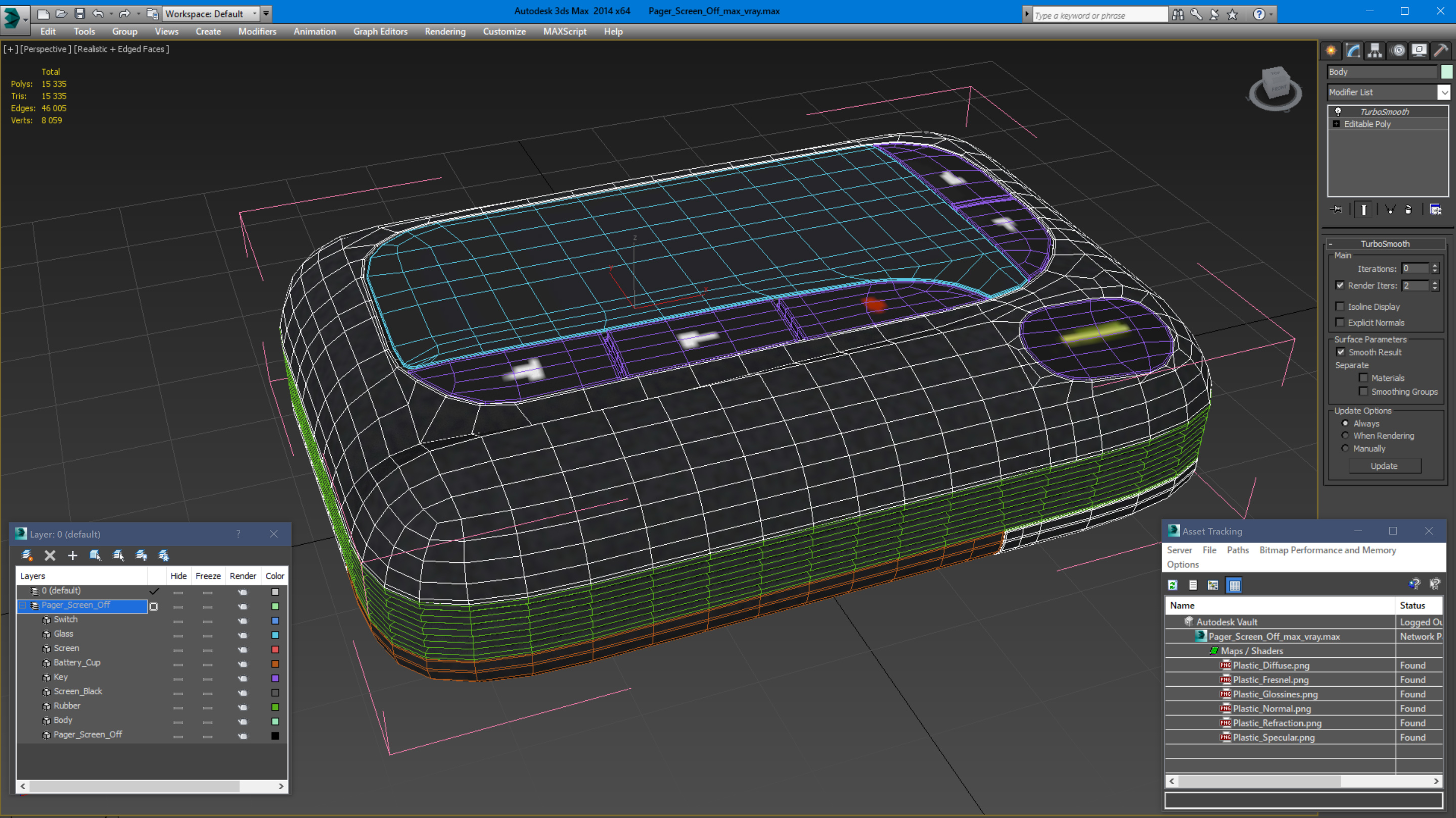Expand Editable Poly sub-objects
The image size is (1456, 818).
1336,124
